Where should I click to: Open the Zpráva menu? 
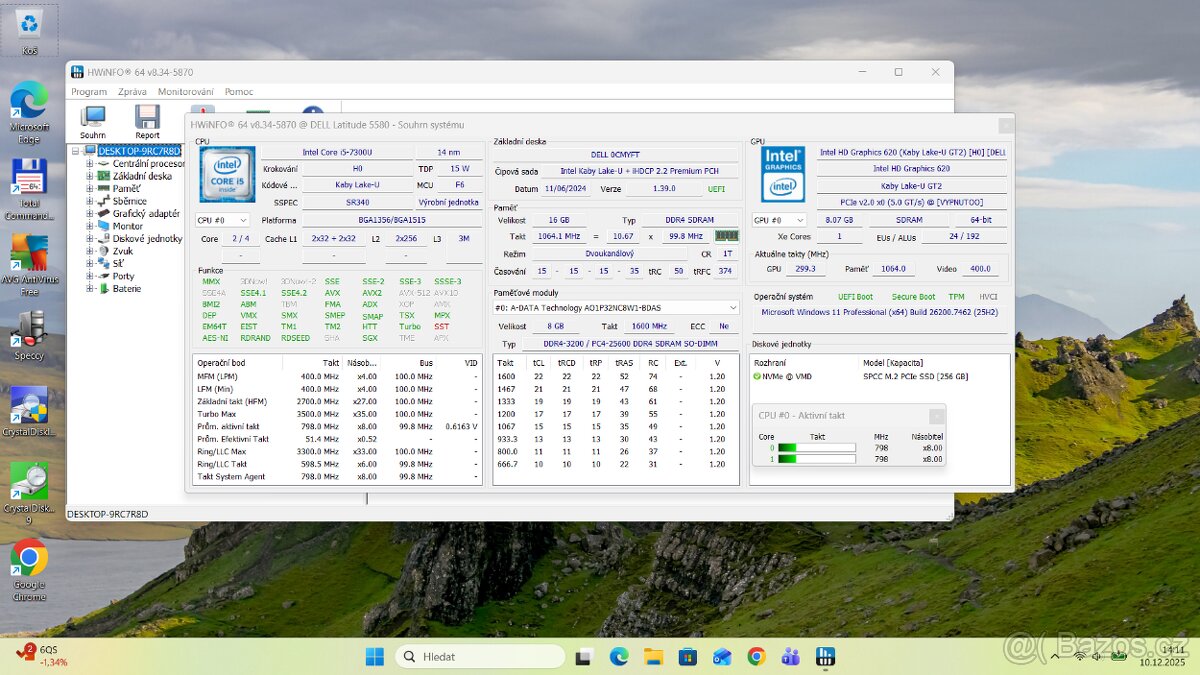[x=131, y=92]
